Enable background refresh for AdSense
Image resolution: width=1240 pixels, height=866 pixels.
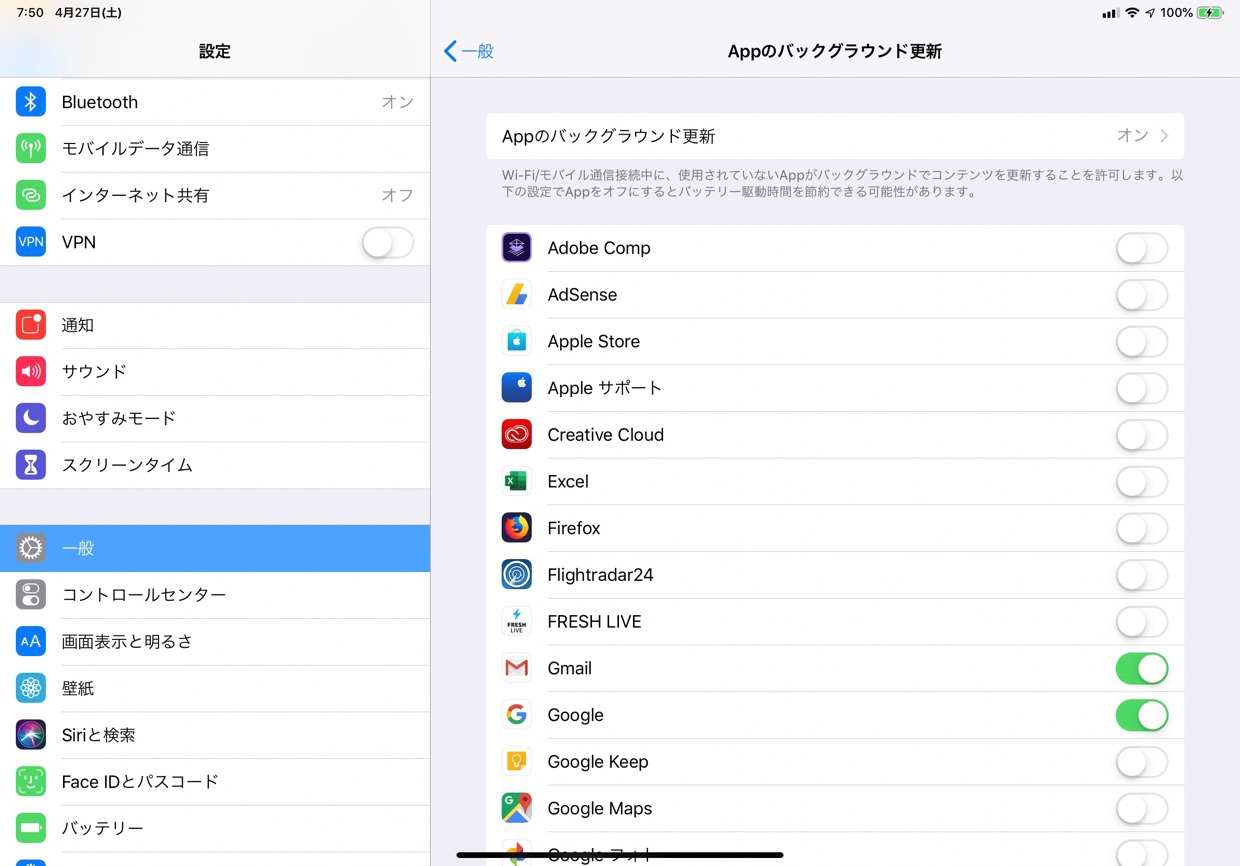coord(1142,295)
